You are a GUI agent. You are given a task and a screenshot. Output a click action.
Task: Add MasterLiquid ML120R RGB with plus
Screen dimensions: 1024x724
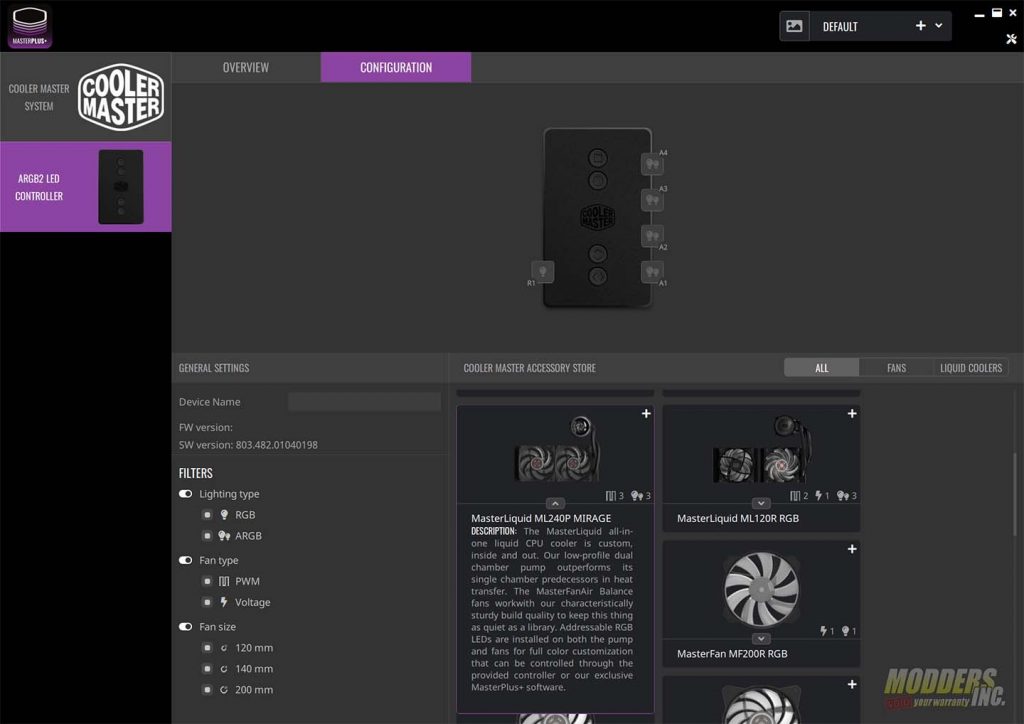tap(852, 413)
